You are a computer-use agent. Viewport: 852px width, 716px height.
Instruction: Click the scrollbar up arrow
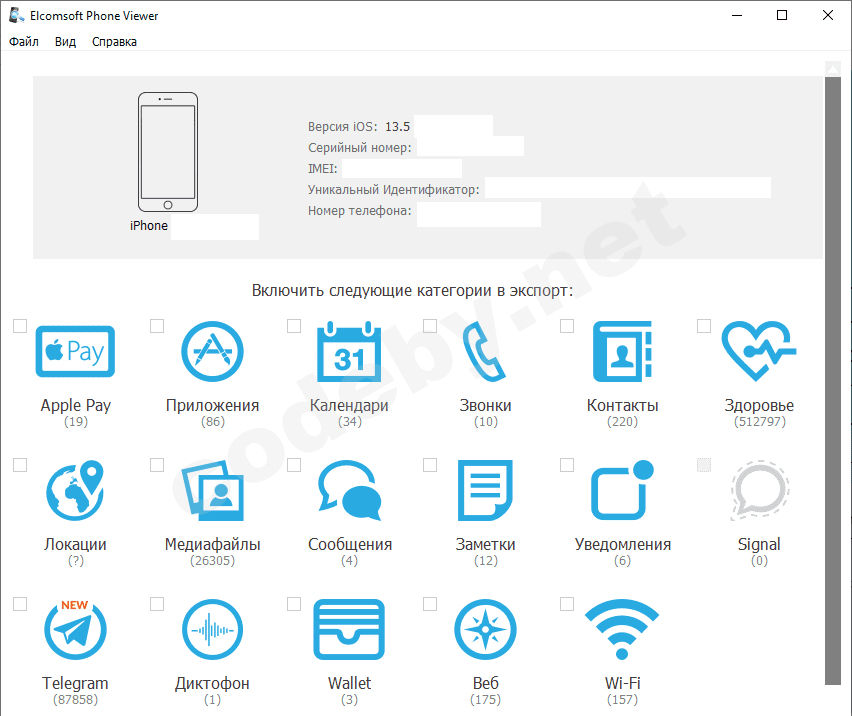coord(832,68)
